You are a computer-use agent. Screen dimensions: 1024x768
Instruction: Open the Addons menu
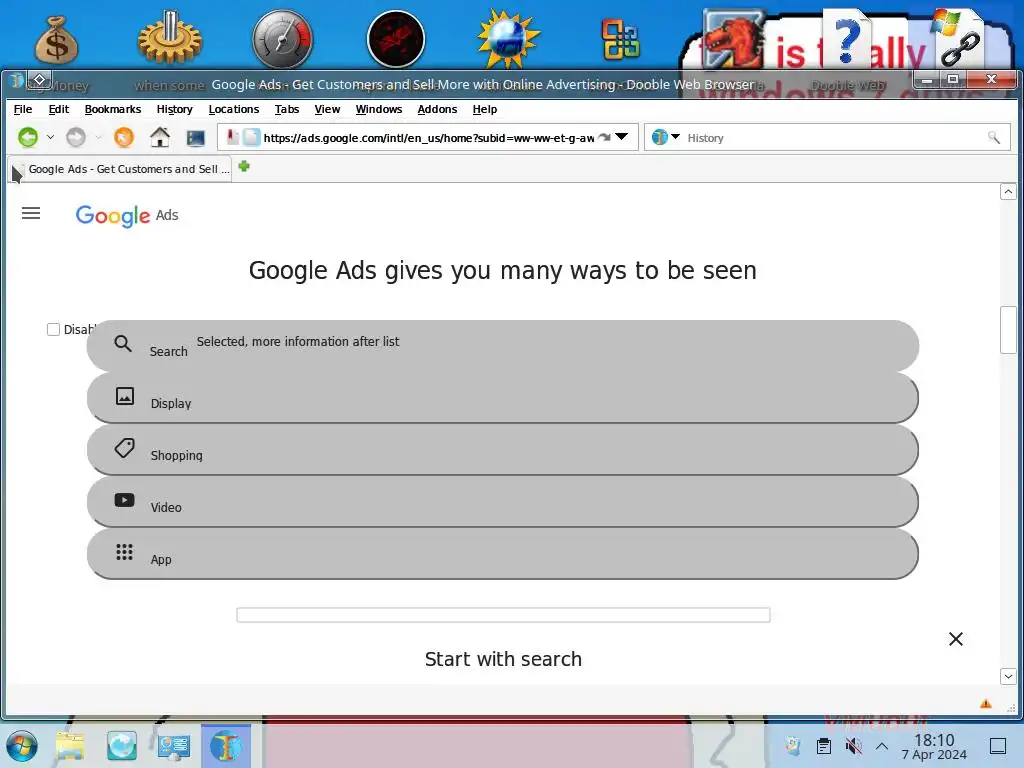437,109
